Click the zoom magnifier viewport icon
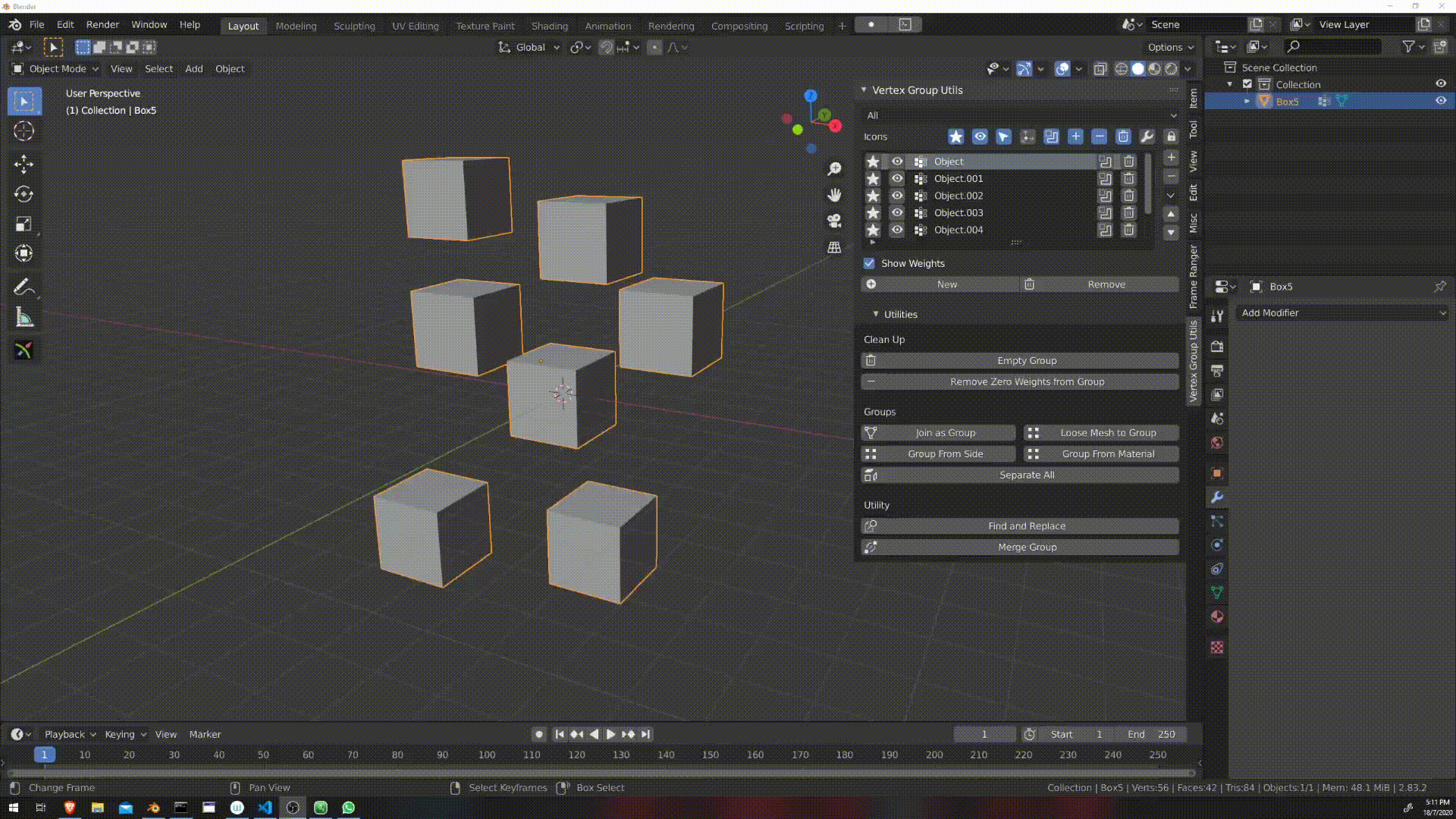This screenshot has width=1456, height=819. coord(834,169)
